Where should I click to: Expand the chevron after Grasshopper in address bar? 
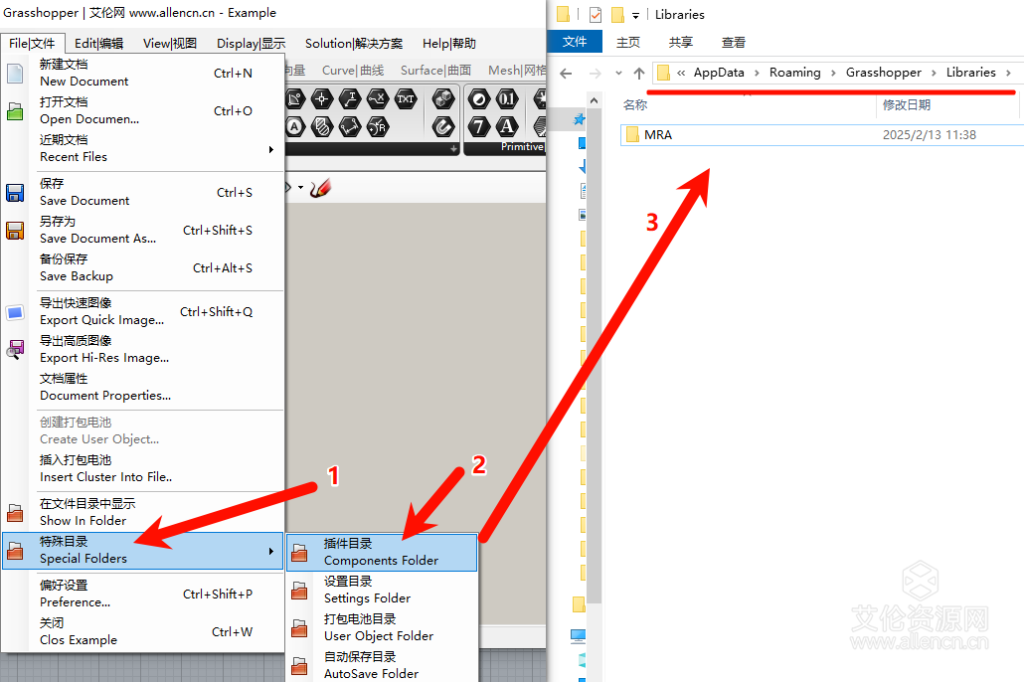pyautogui.click(x=934, y=73)
